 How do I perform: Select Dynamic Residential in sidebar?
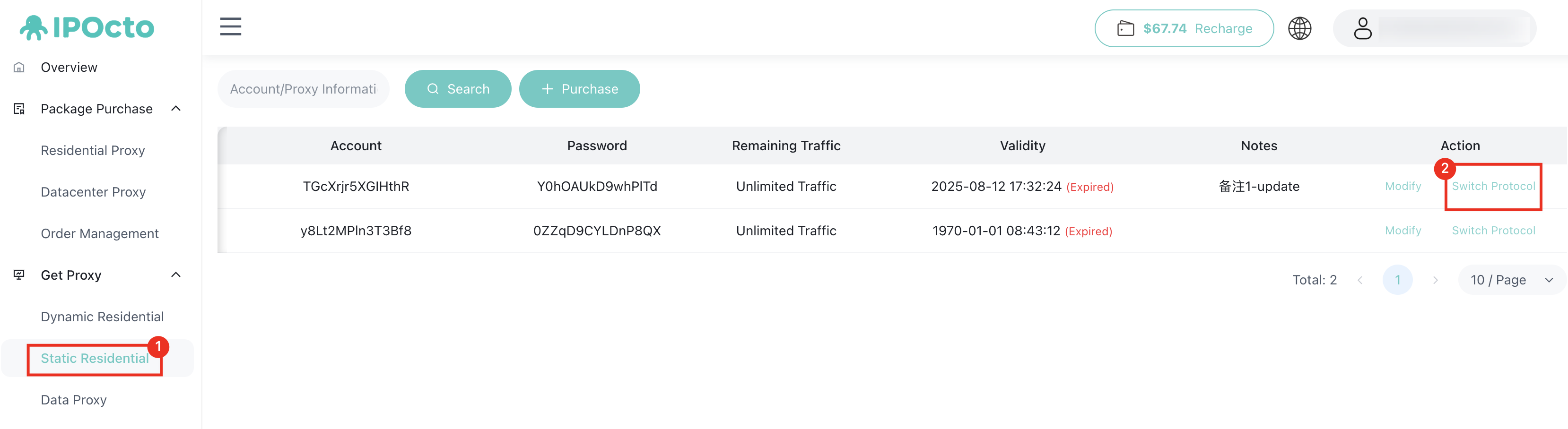pyautogui.click(x=102, y=317)
